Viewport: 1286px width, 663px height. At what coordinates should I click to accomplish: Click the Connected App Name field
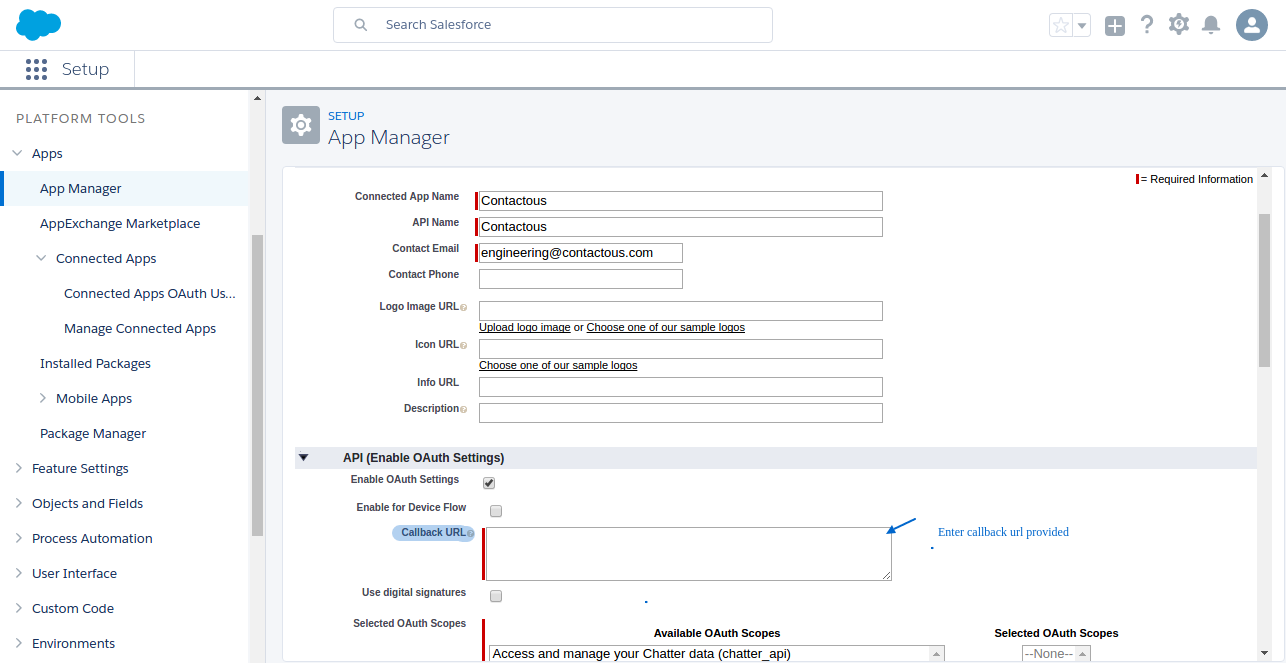point(681,201)
